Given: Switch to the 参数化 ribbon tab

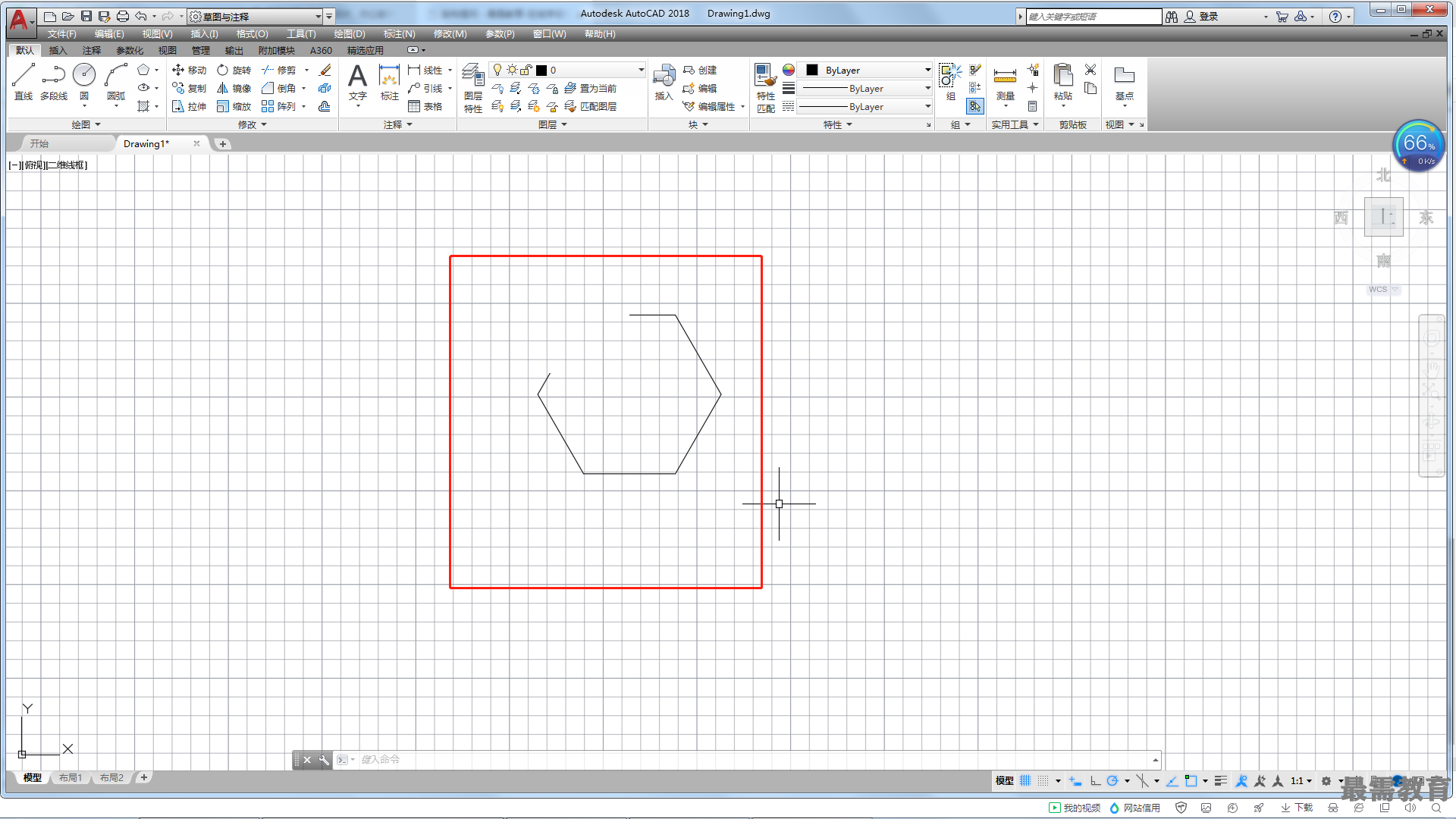Looking at the screenshot, I should click(130, 50).
